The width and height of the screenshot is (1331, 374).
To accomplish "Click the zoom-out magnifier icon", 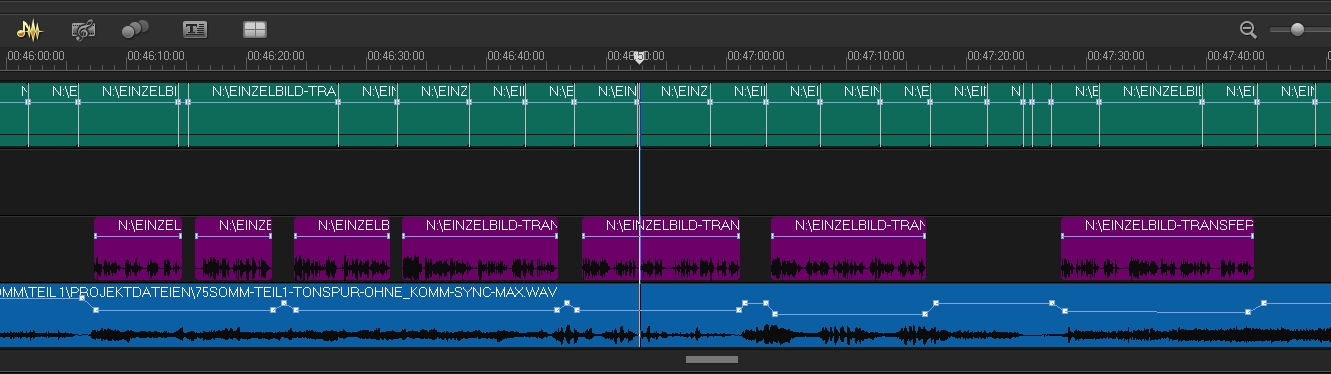I will click(x=1248, y=30).
